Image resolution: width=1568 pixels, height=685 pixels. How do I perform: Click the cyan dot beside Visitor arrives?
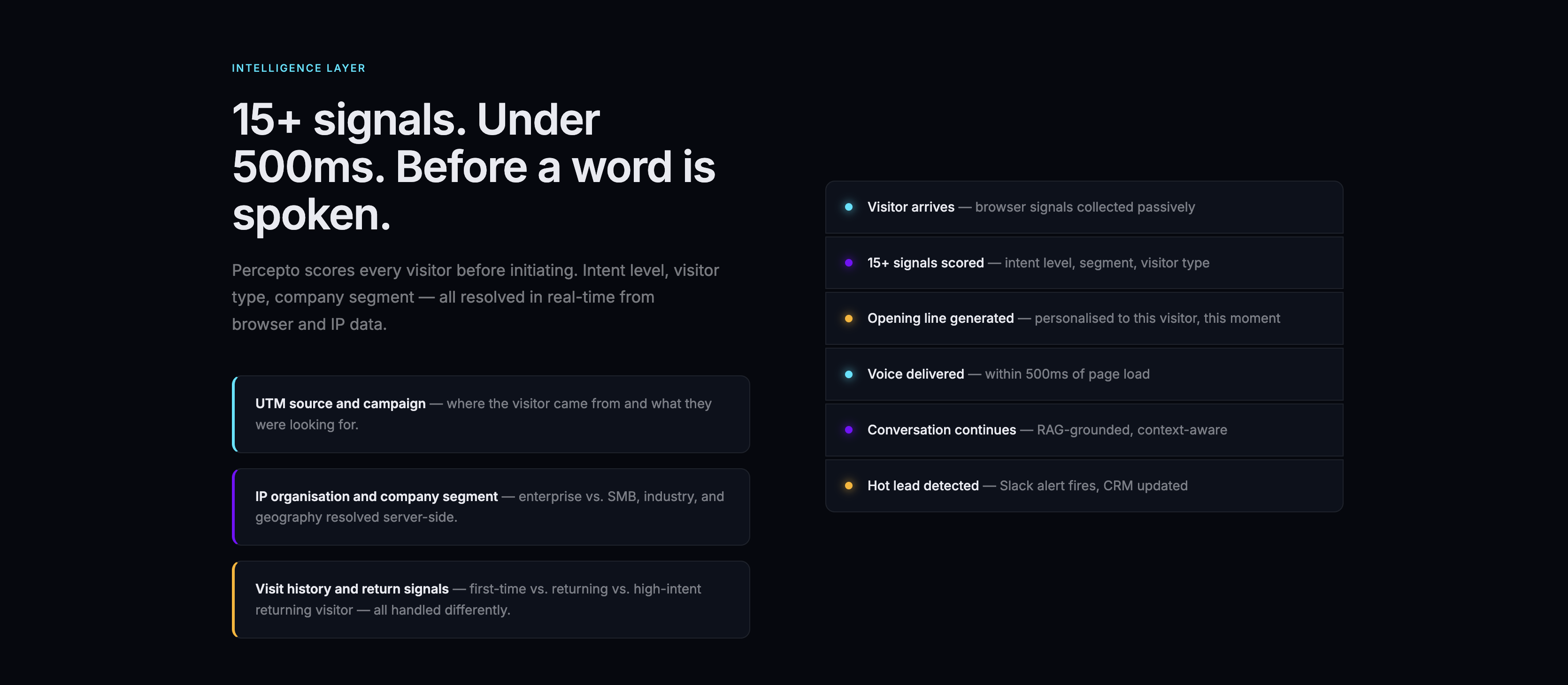848,207
